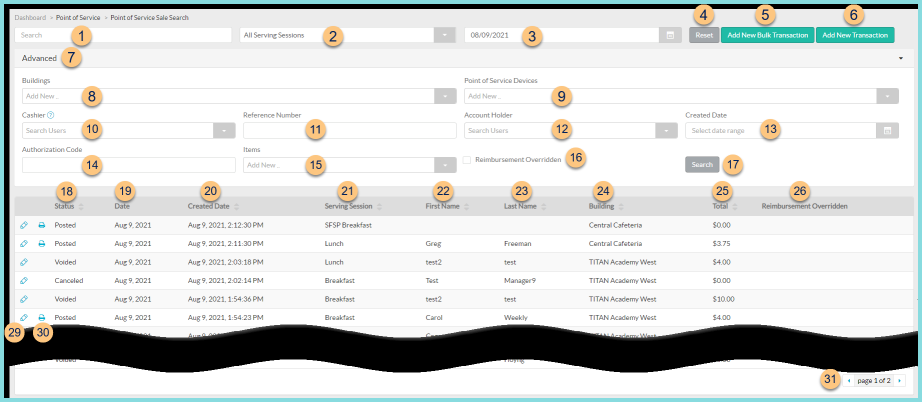The height and width of the screenshot is (402, 922).
Task: Click Add New Transaction button
Action: (x=855, y=35)
